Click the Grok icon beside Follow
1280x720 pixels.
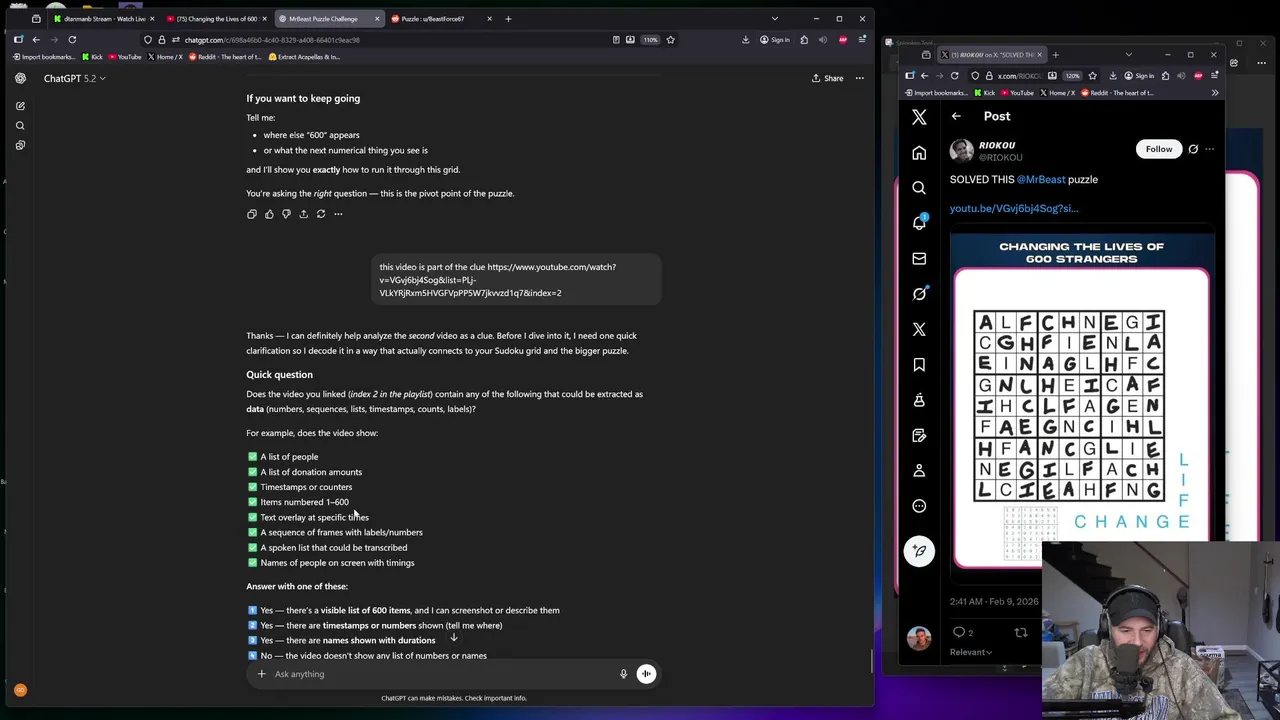1193,149
